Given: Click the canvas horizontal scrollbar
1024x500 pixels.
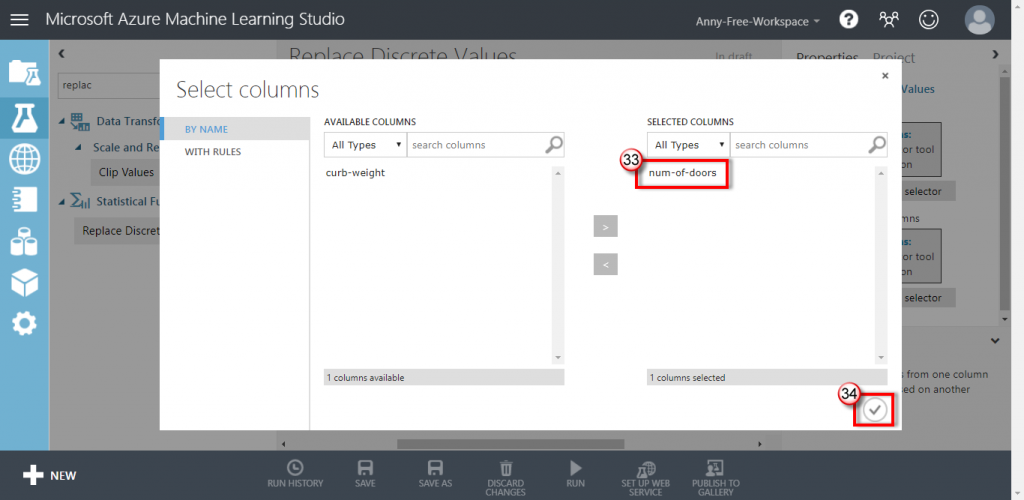Looking at the screenshot, I should (x=510, y=444).
